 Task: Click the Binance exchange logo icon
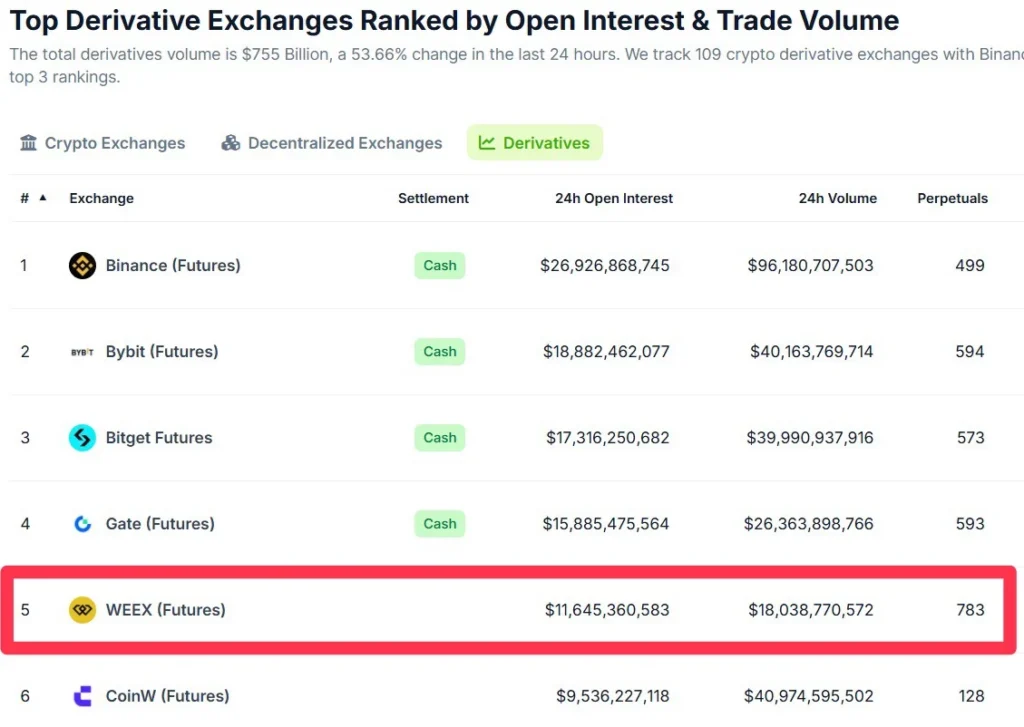(x=82, y=265)
